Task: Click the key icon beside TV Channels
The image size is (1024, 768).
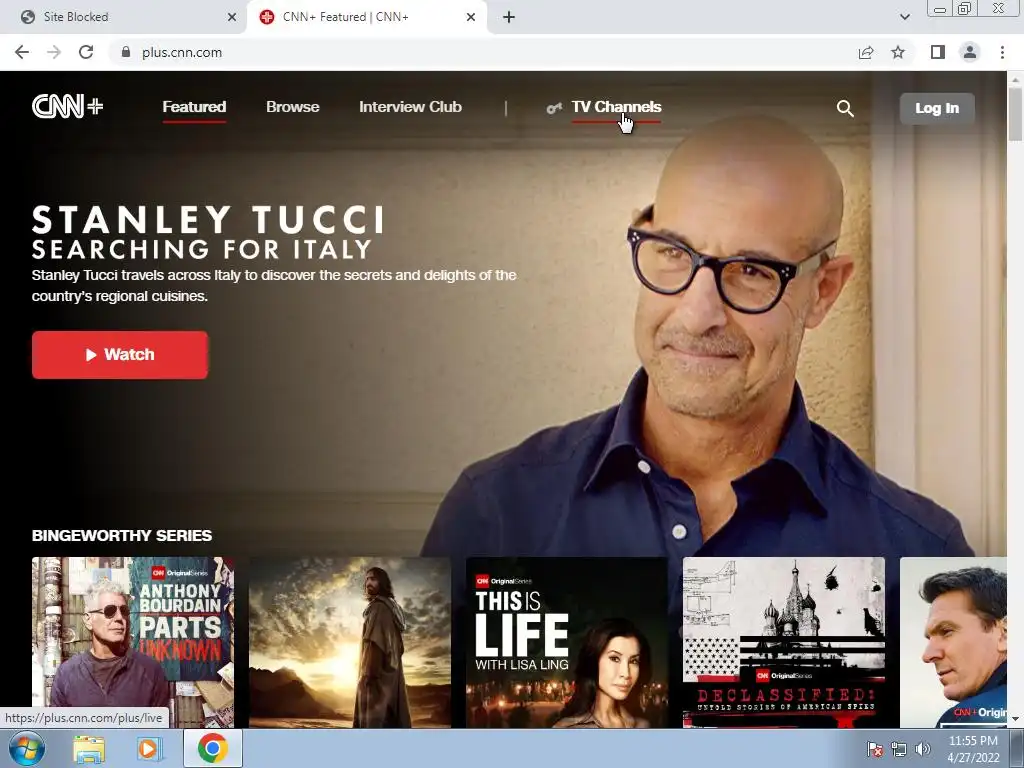Action: tap(554, 108)
